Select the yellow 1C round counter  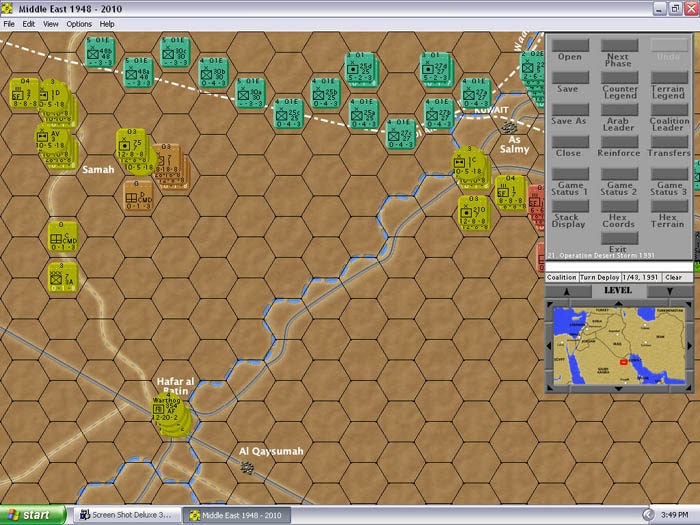(468, 162)
